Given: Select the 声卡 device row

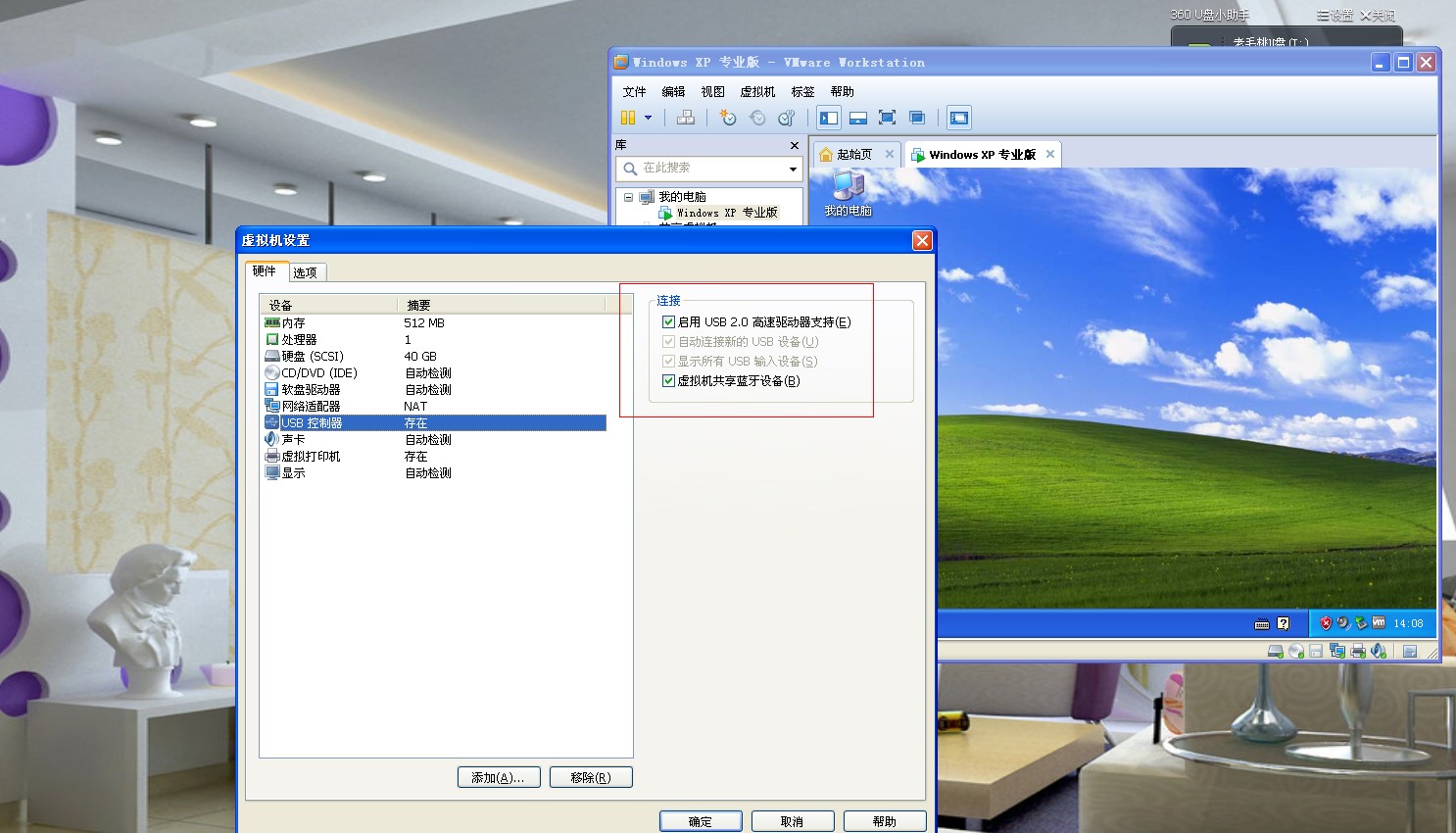Looking at the screenshot, I should pos(434,439).
